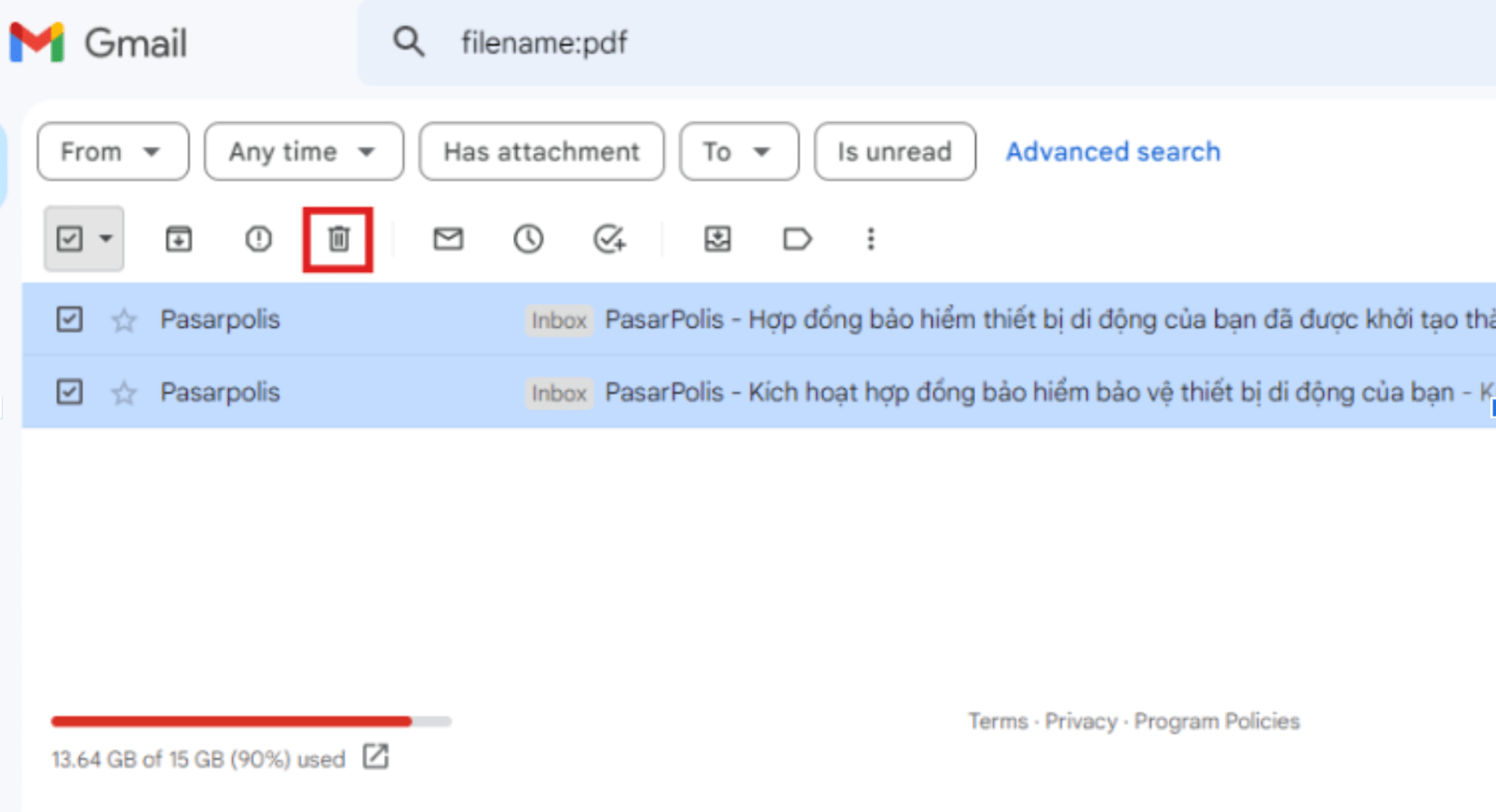Image resolution: width=1496 pixels, height=812 pixels.
Task: Open the More options three-dot menu
Action: [x=871, y=239]
